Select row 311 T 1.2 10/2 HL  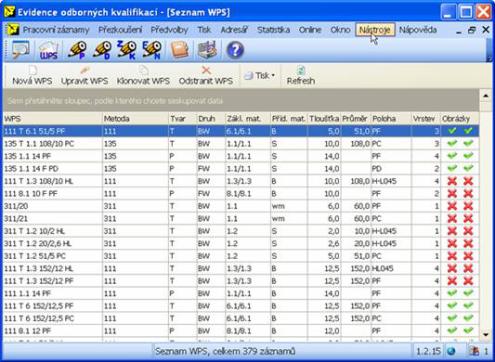(241, 231)
